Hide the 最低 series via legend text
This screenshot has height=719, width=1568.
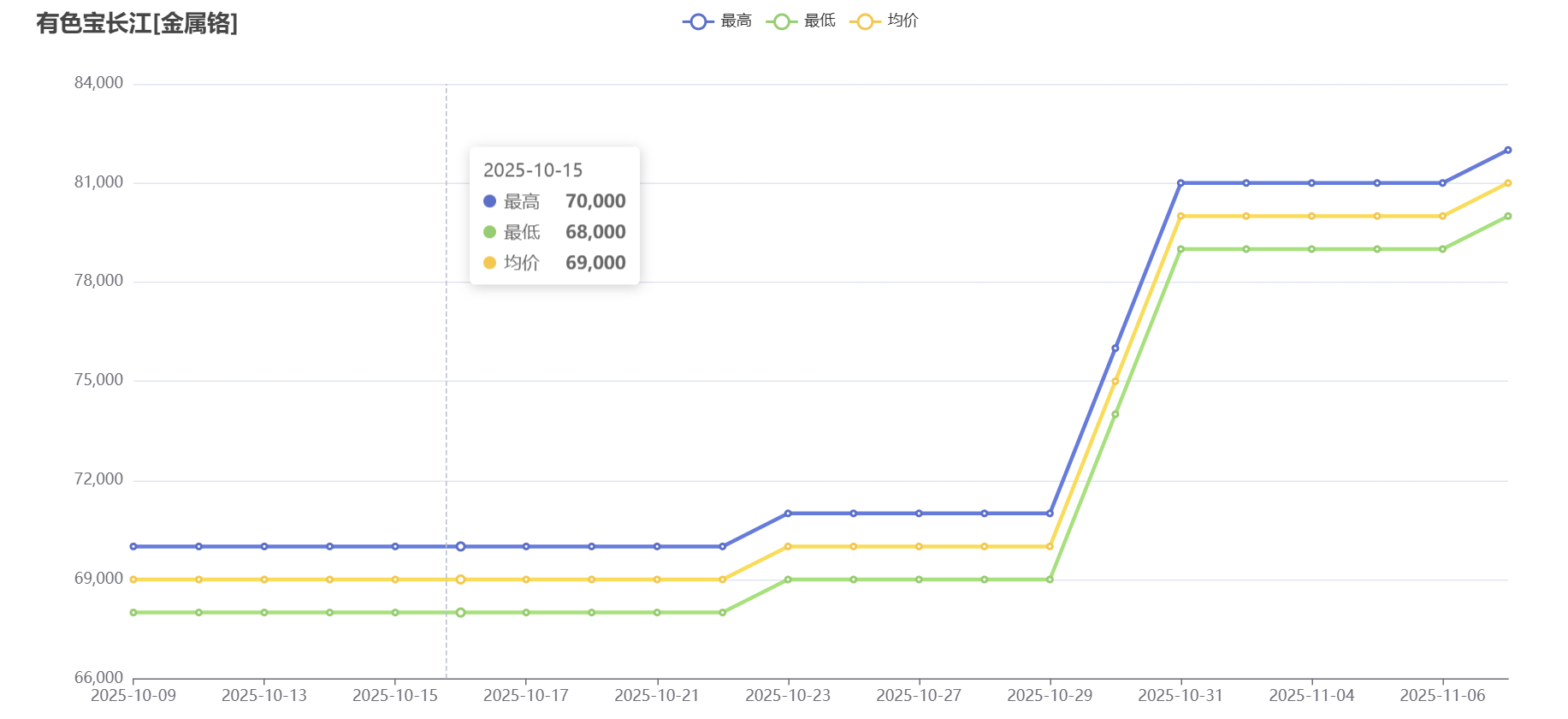(x=820, y=21)
